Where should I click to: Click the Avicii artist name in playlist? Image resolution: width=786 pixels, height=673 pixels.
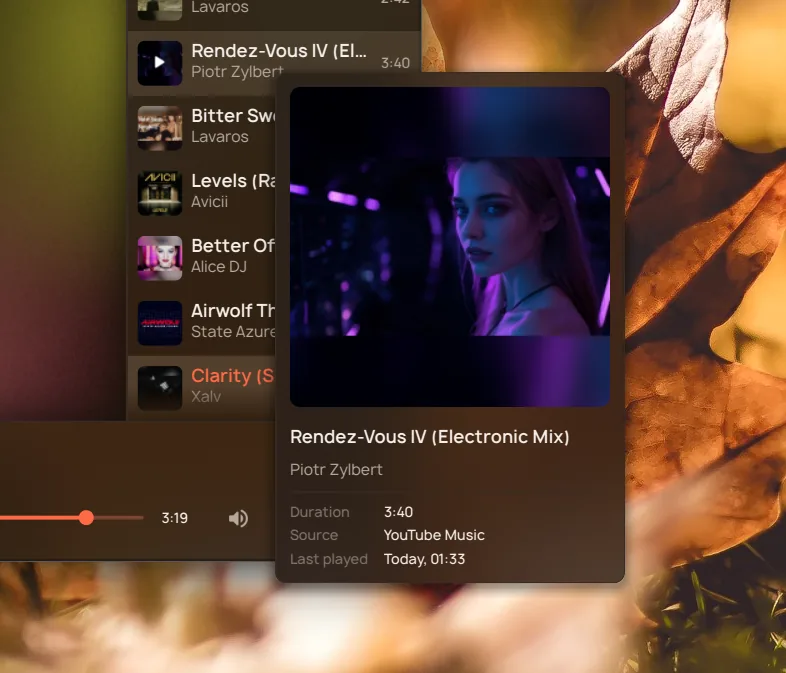(210, 201)
